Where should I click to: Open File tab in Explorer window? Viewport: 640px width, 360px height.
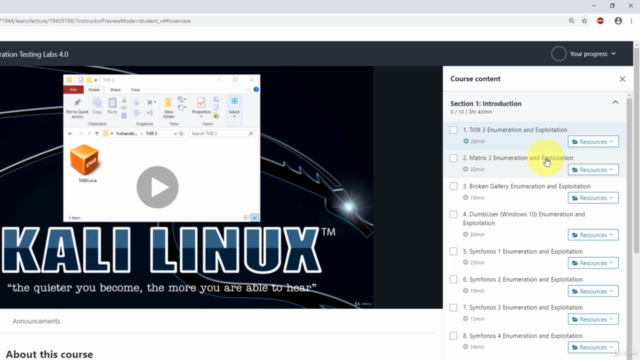coord(73,89)
